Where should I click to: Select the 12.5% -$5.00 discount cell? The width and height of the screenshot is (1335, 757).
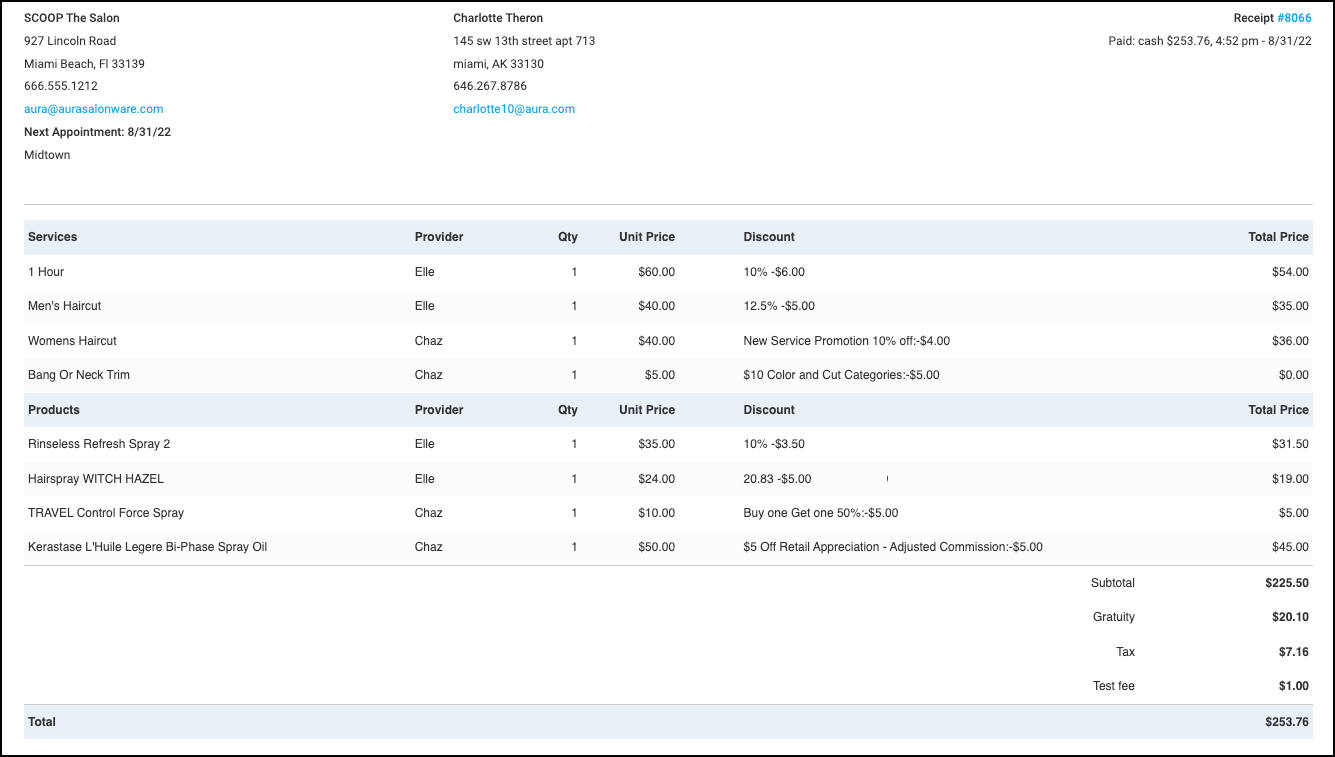coord(779,306)
